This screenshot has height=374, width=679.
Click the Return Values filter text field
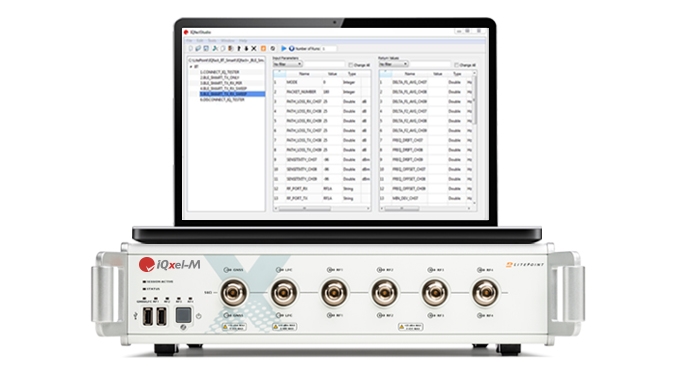tap(430, 64)
